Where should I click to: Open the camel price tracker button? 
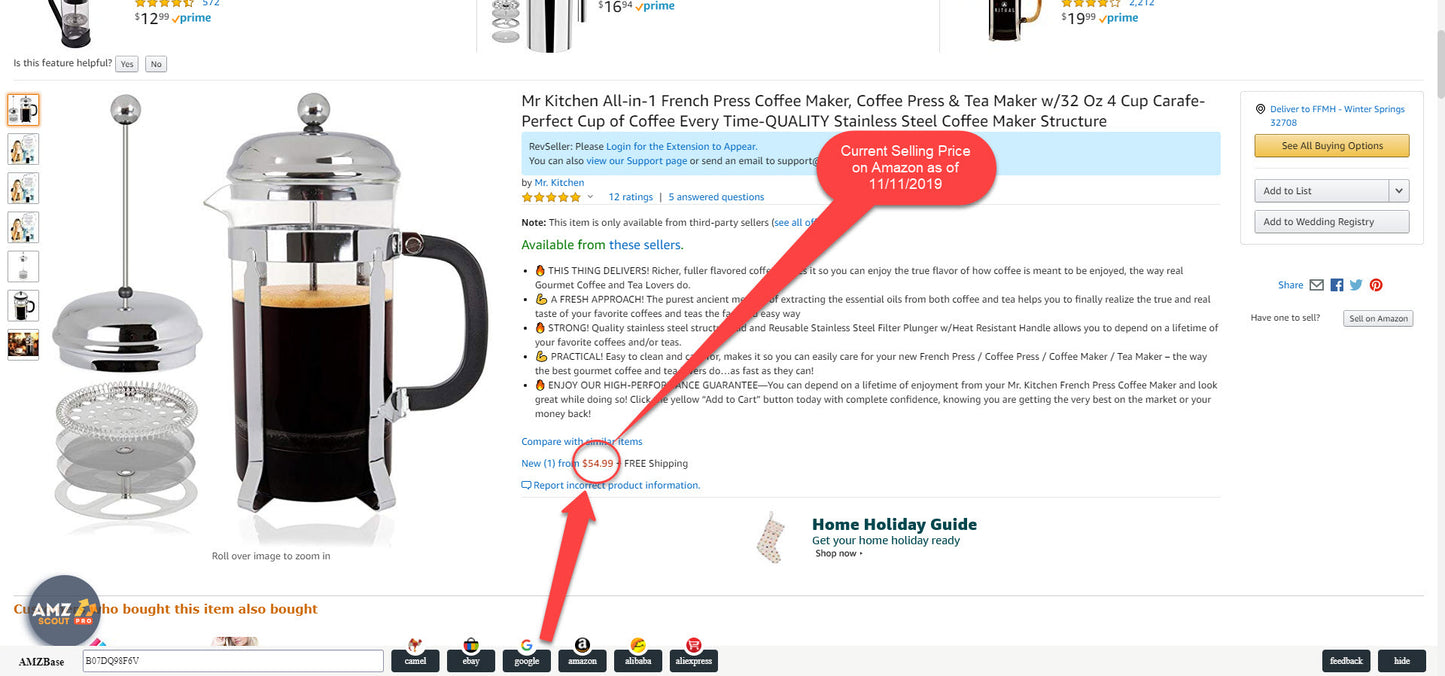pos(415,655)
